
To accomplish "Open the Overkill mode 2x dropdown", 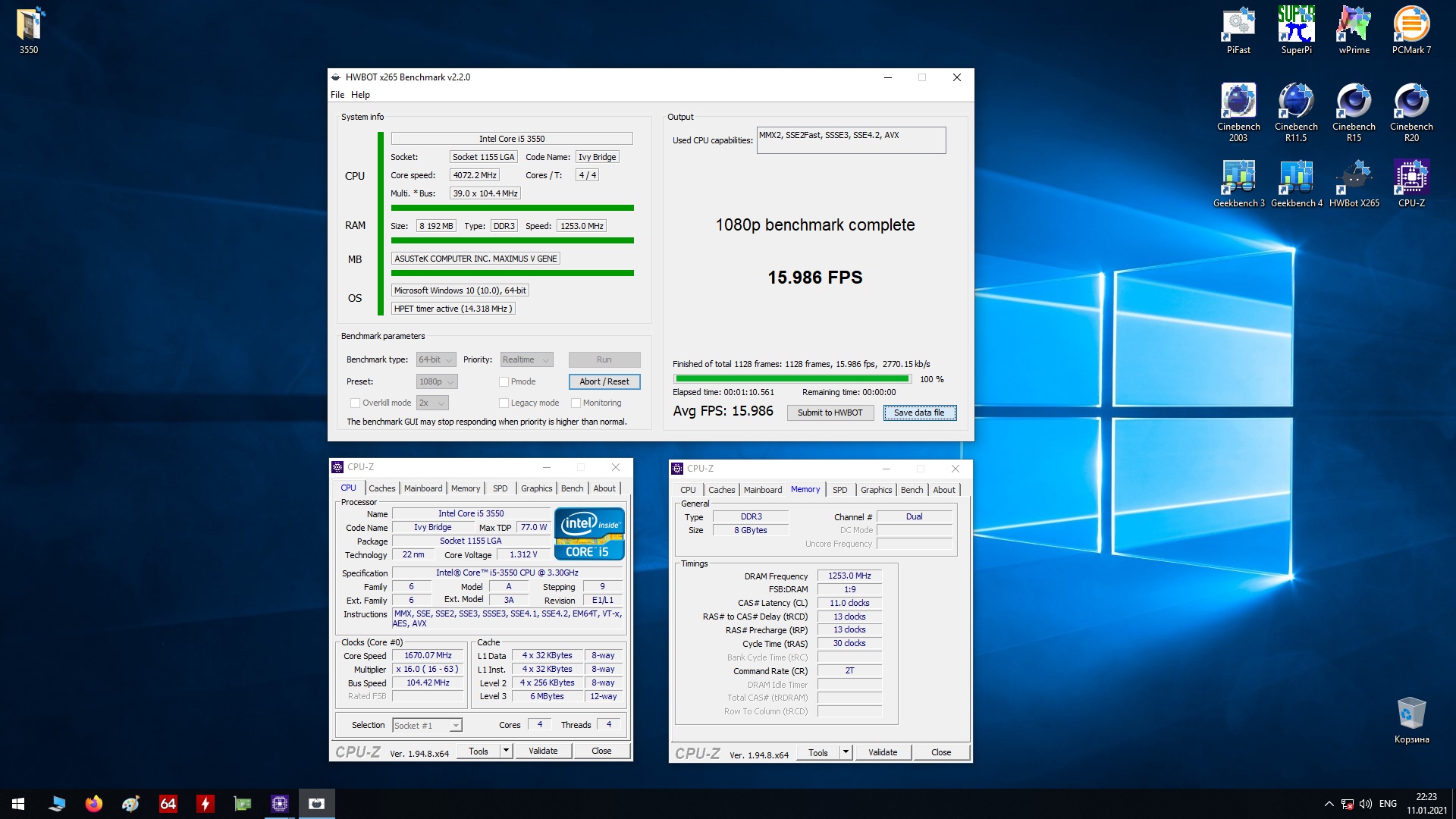I will (432, 403).
